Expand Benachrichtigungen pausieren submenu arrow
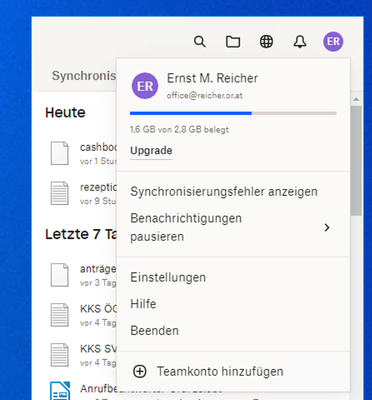This screenshot has width=372, height=400. [x=327, y=228]
